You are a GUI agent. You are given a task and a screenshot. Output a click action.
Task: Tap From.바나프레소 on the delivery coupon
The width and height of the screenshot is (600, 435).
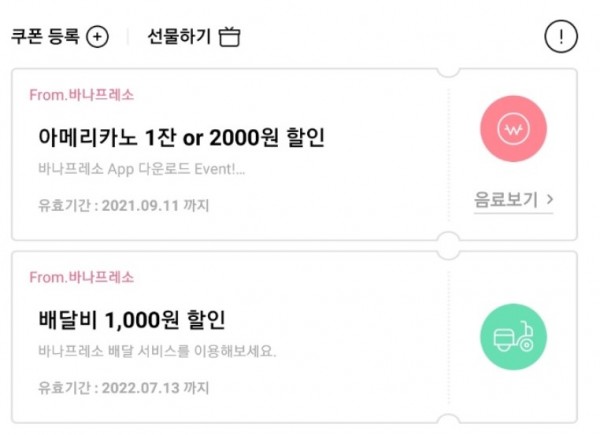tap(82, 277)
